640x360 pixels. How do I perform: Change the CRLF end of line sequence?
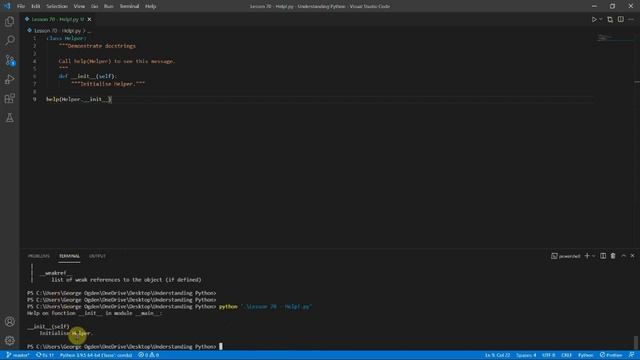coord(566,355)
